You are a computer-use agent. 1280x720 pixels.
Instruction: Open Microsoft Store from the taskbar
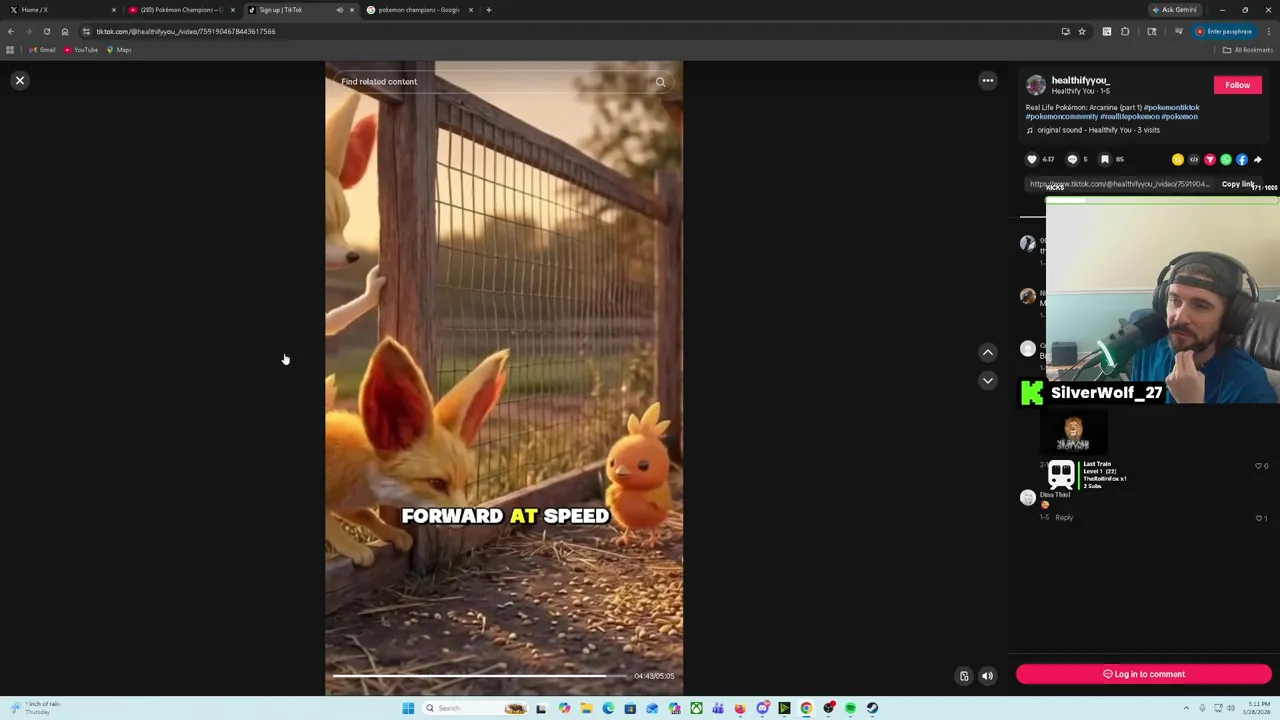[630, 708]
